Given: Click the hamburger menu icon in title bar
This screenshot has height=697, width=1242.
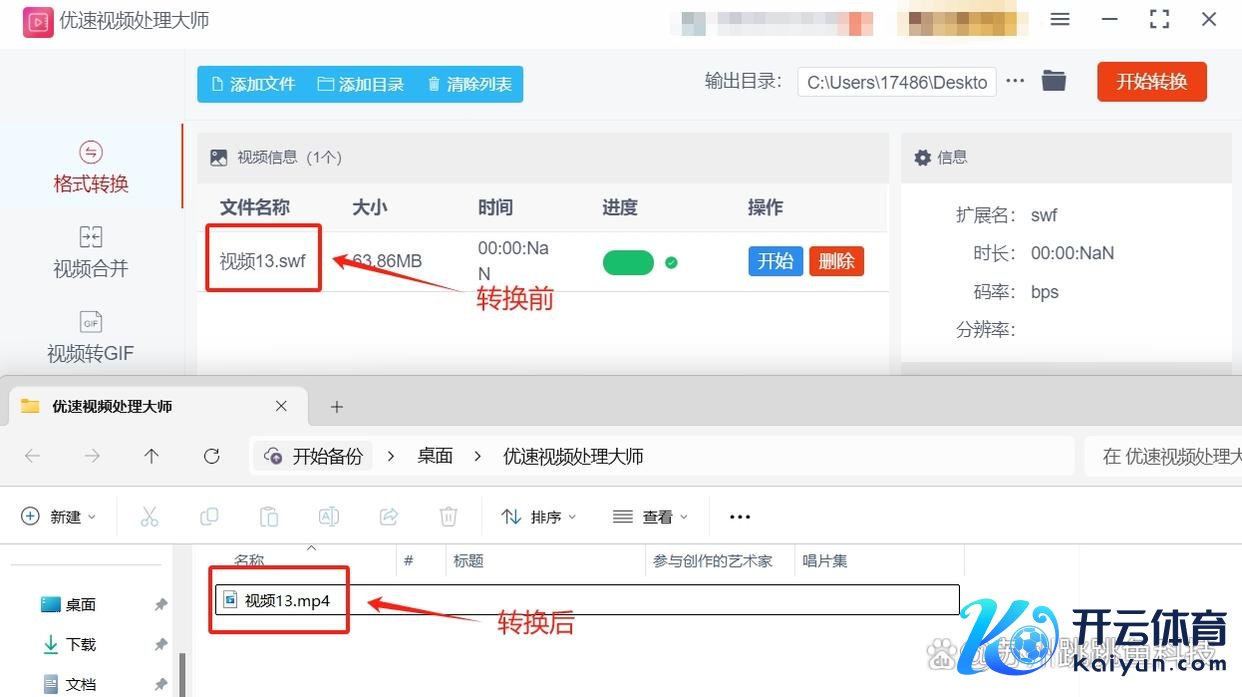Looking at the screenshot, I should coord(1060,20).
